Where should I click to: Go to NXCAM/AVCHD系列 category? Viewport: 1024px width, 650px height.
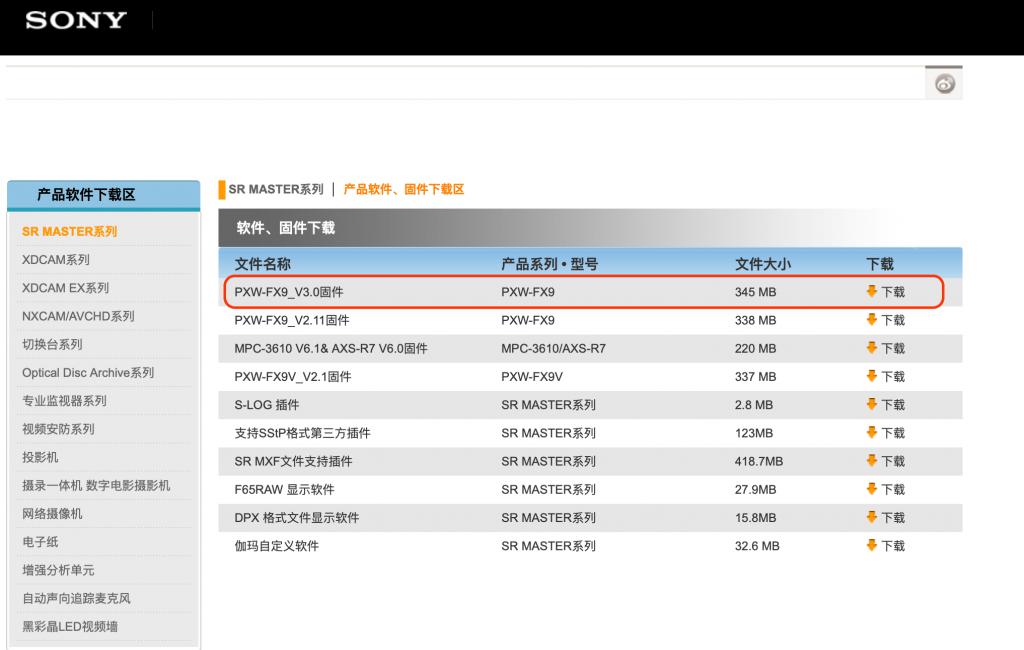(78, 316)
